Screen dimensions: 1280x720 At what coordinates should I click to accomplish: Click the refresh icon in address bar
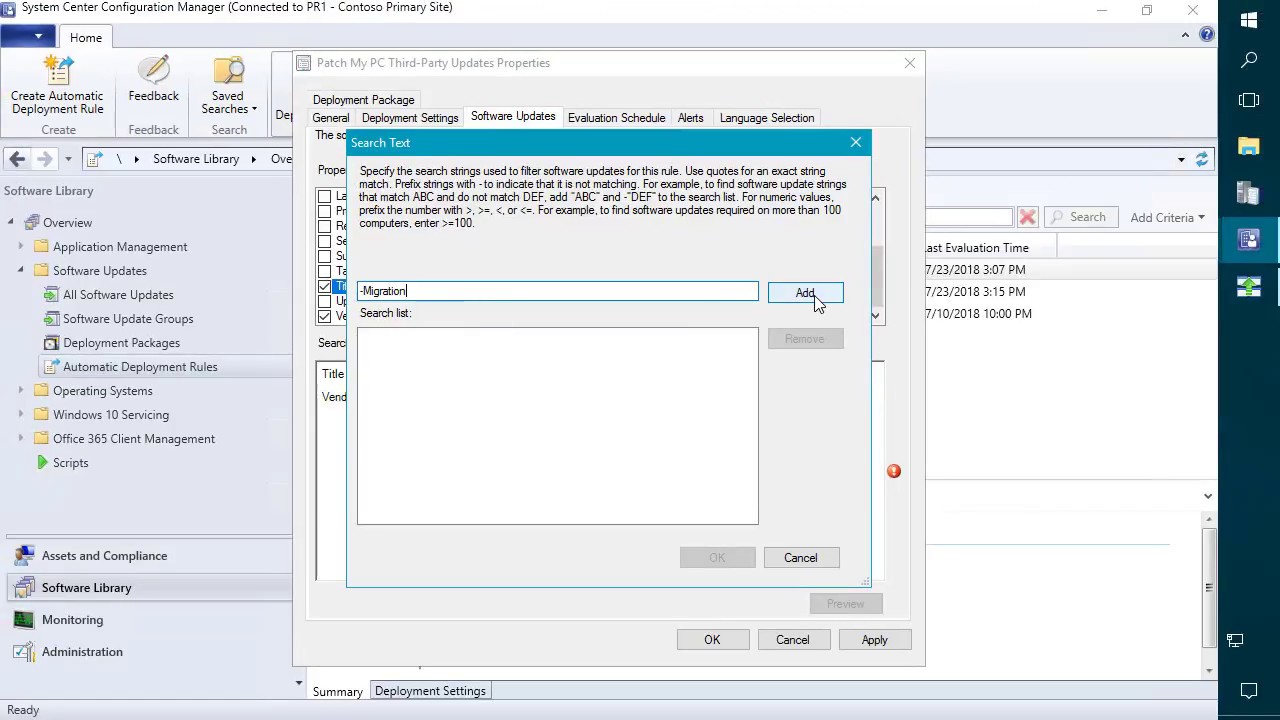[x=1202, y=159]
